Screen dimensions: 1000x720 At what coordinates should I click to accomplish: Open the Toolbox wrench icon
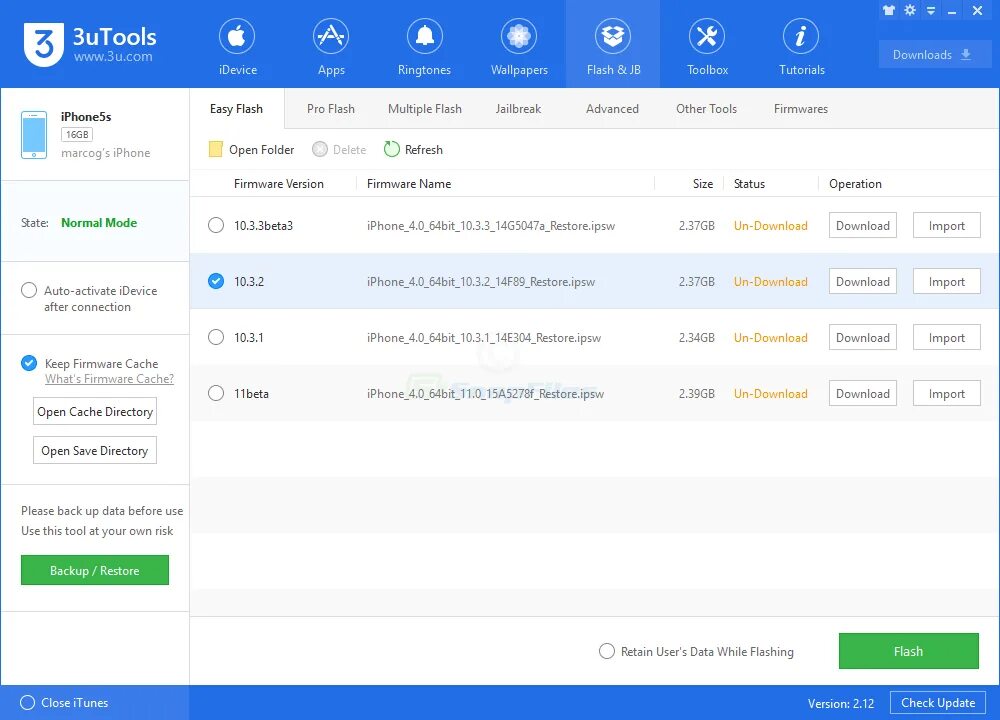[707, 36]
